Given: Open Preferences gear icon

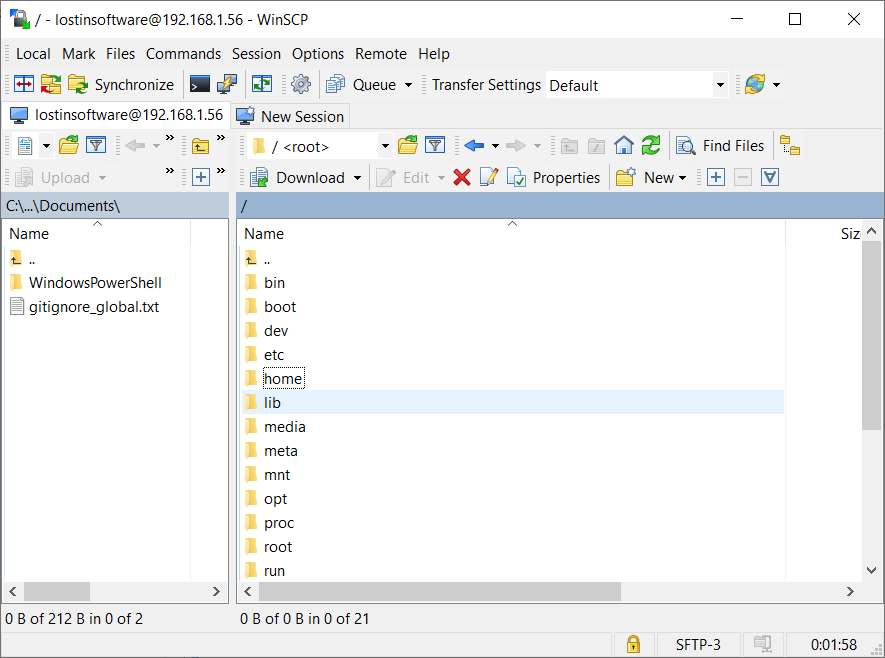Looking at the screenshot, I should pos(301,85).
